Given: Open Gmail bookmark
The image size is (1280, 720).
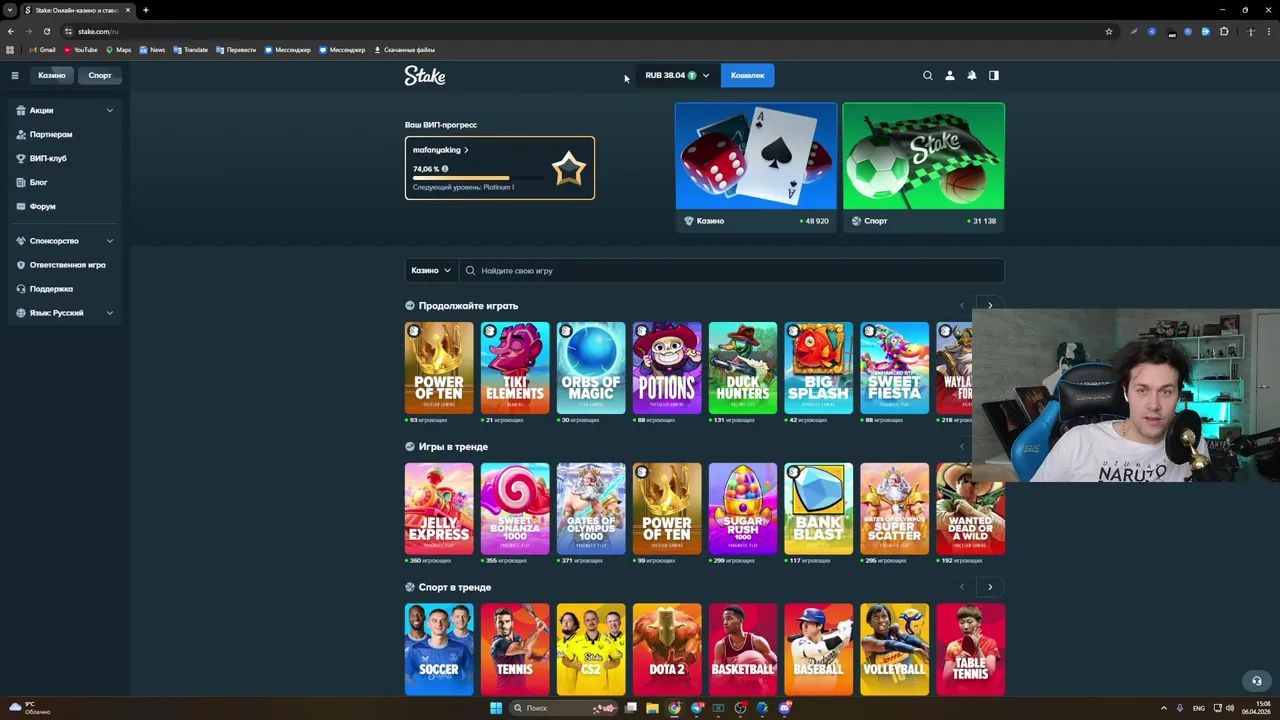Looking at the screenshot, I should tap(42, 50).
